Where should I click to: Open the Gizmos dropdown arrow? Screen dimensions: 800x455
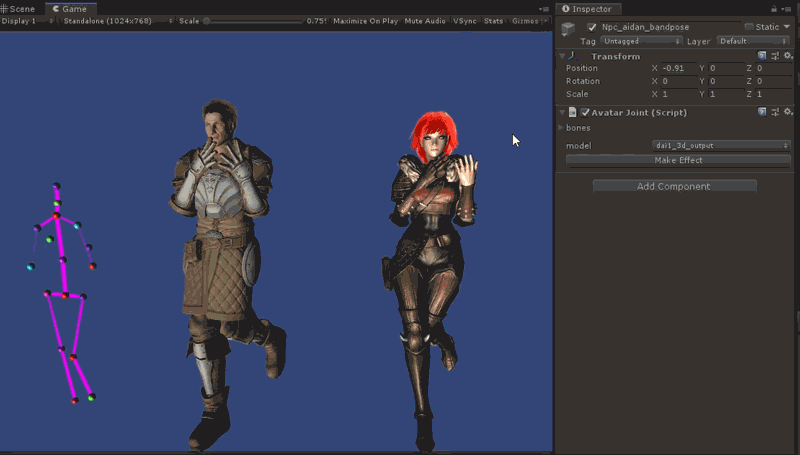(545, 21)
